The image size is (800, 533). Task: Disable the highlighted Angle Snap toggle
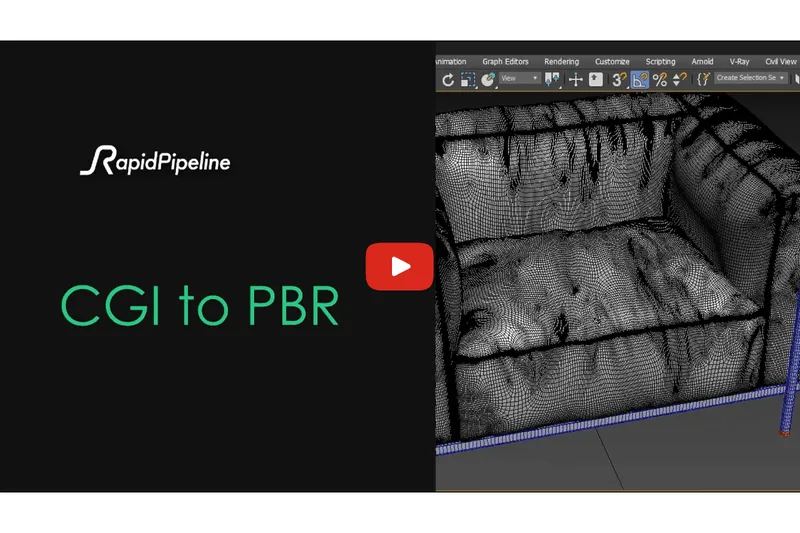640,79
